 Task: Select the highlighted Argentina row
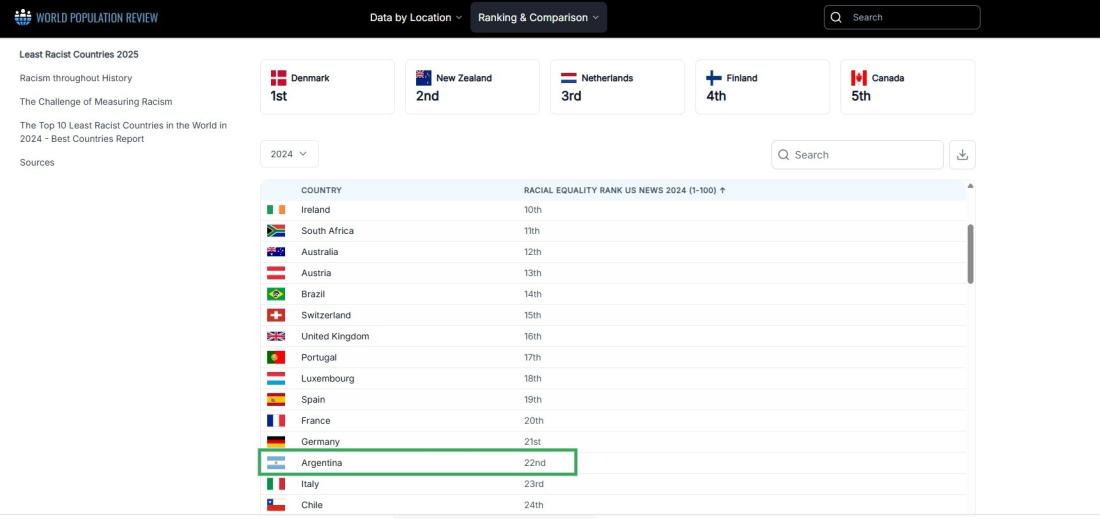point(418,463)
